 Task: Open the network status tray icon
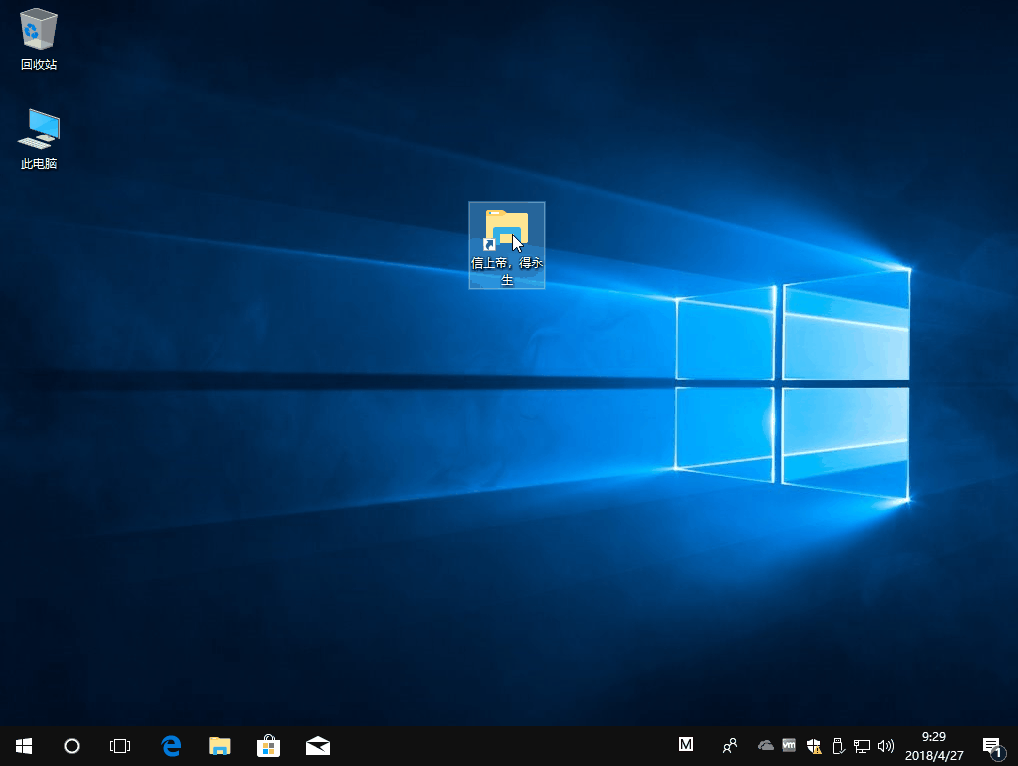(862, 745)
